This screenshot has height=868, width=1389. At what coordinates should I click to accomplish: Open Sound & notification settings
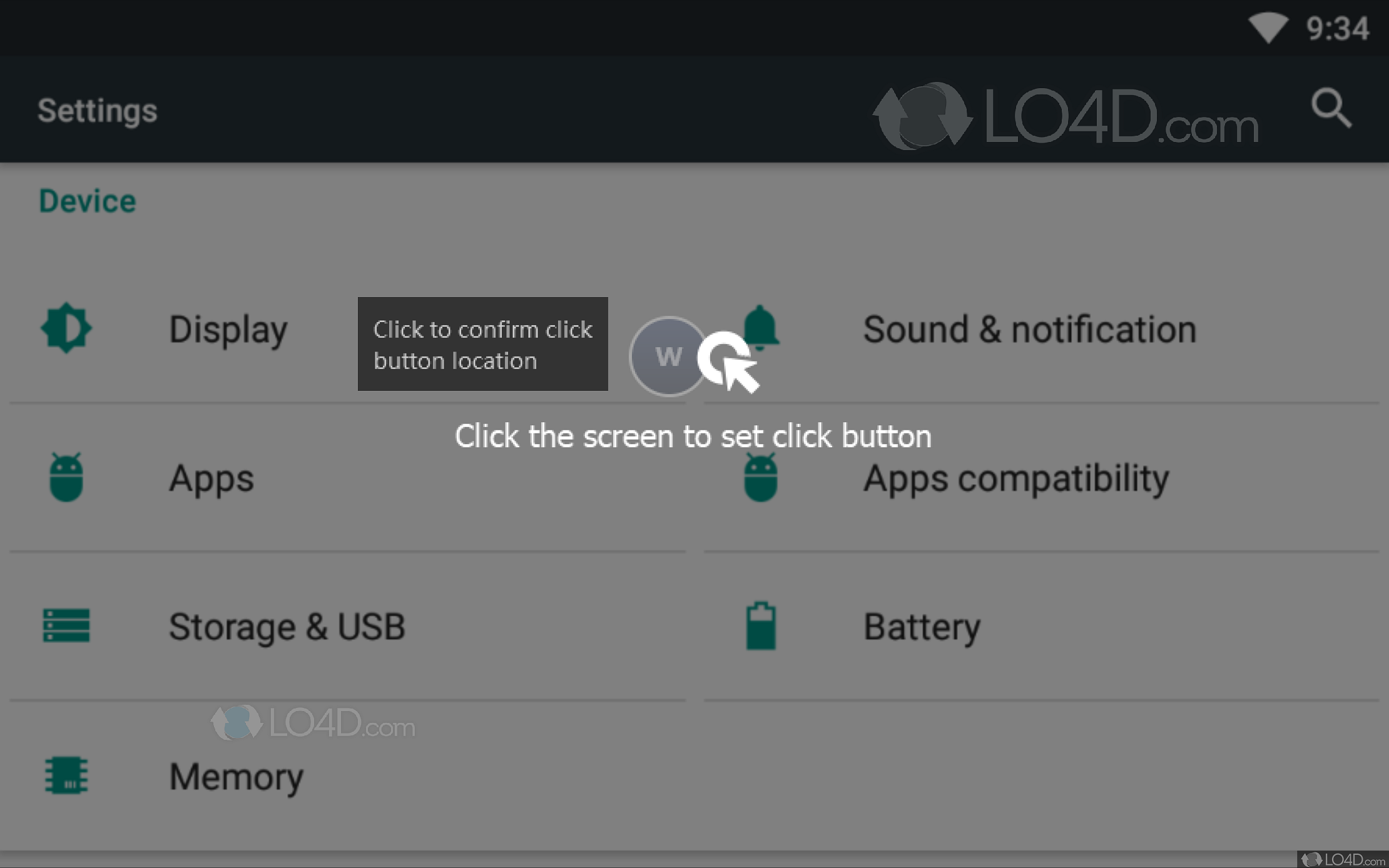click(x=1029, y=330)
